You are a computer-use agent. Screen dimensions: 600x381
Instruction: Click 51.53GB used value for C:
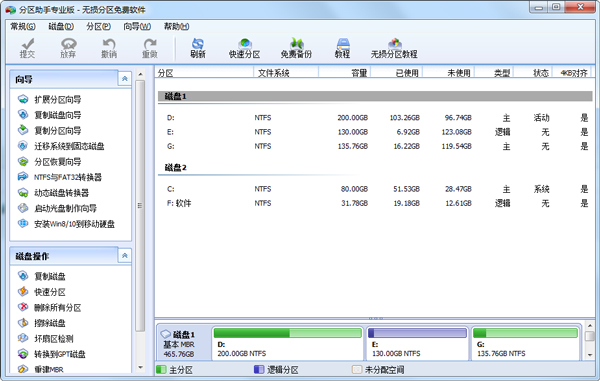click(x=406, y=189)
